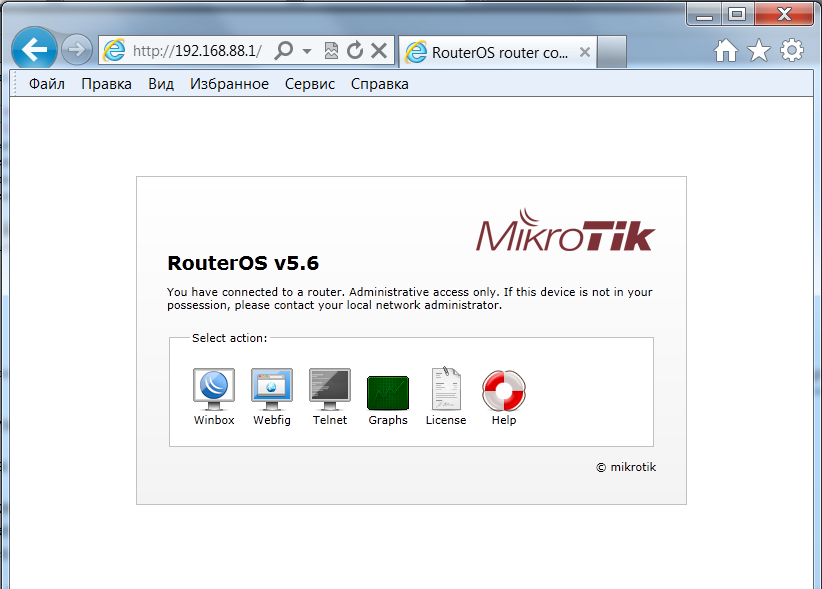Select the RouterOS router co... tab
Image resolution: width=822 pixels, height=589 pixels.
(x=497, y=52)
